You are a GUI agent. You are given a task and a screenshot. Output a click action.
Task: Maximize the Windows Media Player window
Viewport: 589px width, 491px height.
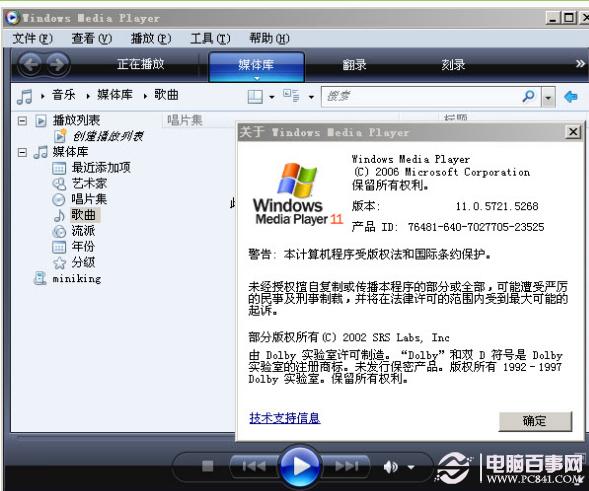pyautogui.click(x=569, y=18)
